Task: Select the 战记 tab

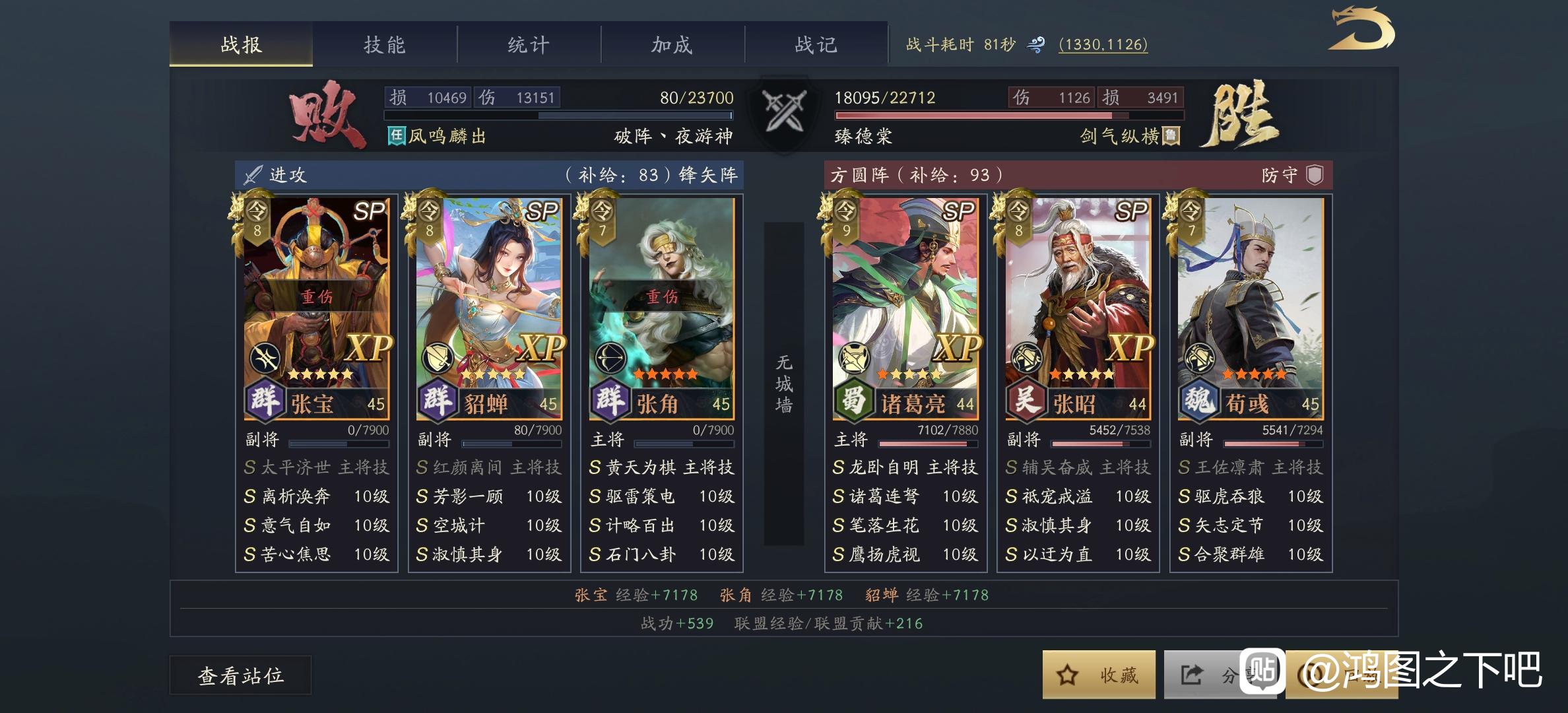Action: point(816,44)
